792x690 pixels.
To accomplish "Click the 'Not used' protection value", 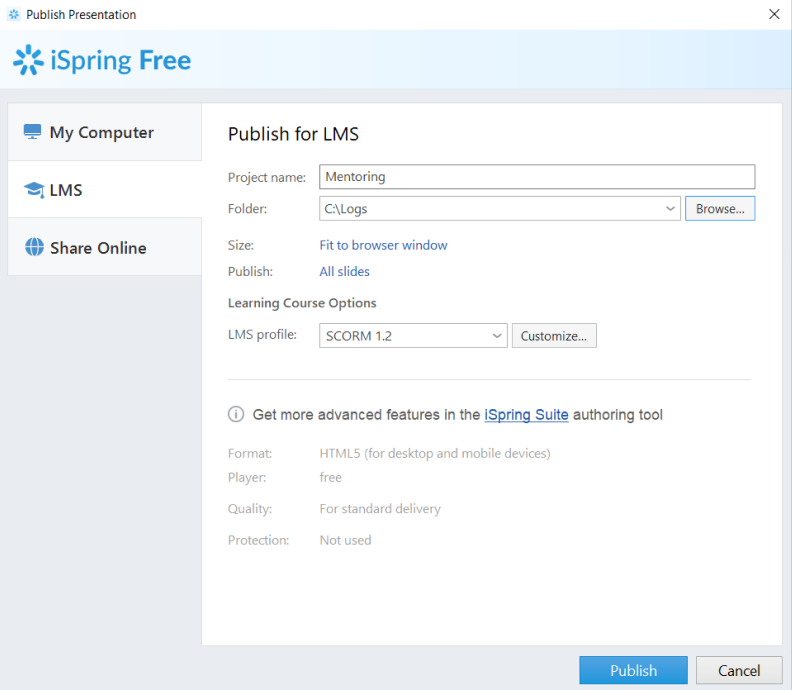I will [x=345, y=540].
